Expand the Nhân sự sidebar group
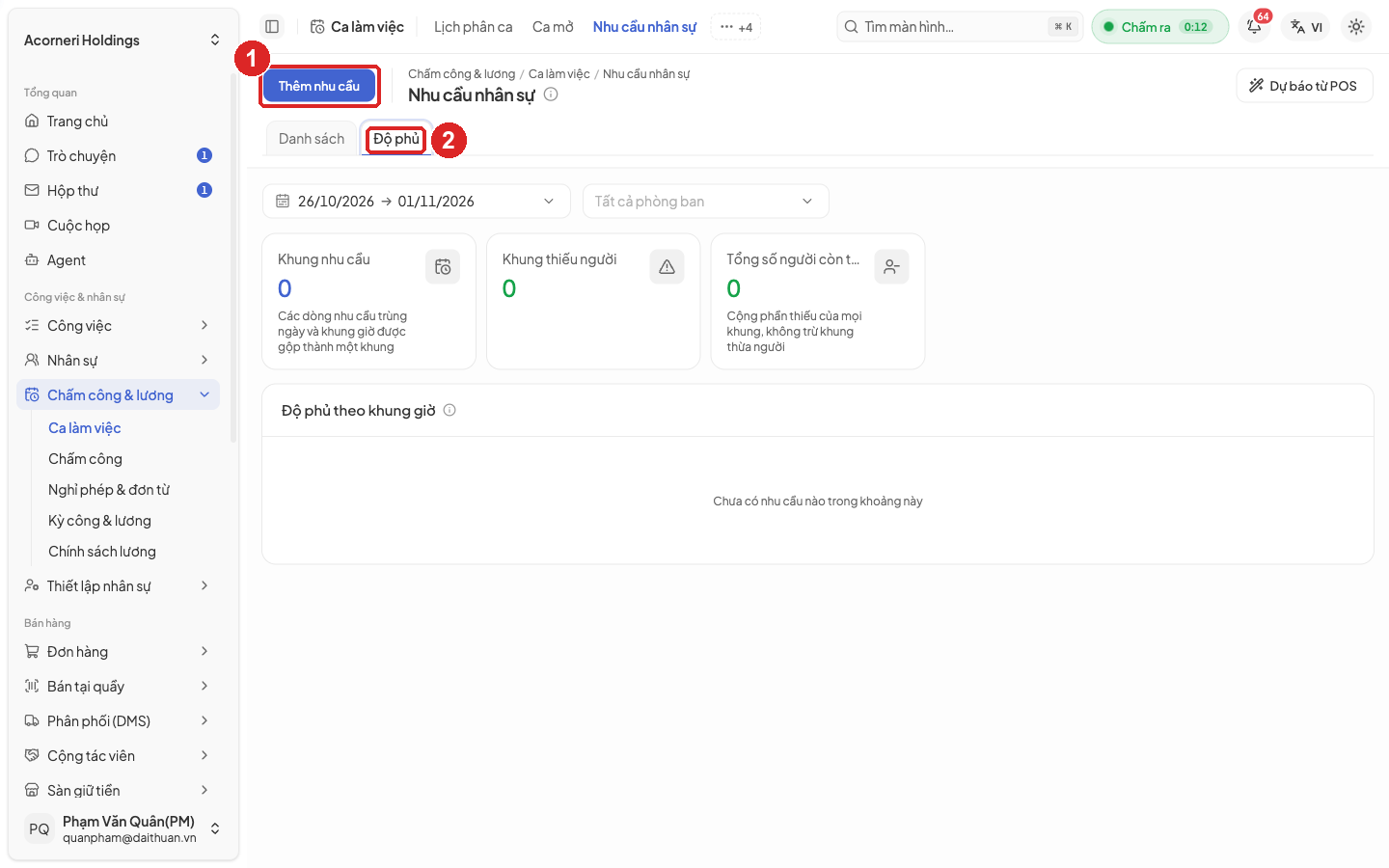 [x=118, y=361]
